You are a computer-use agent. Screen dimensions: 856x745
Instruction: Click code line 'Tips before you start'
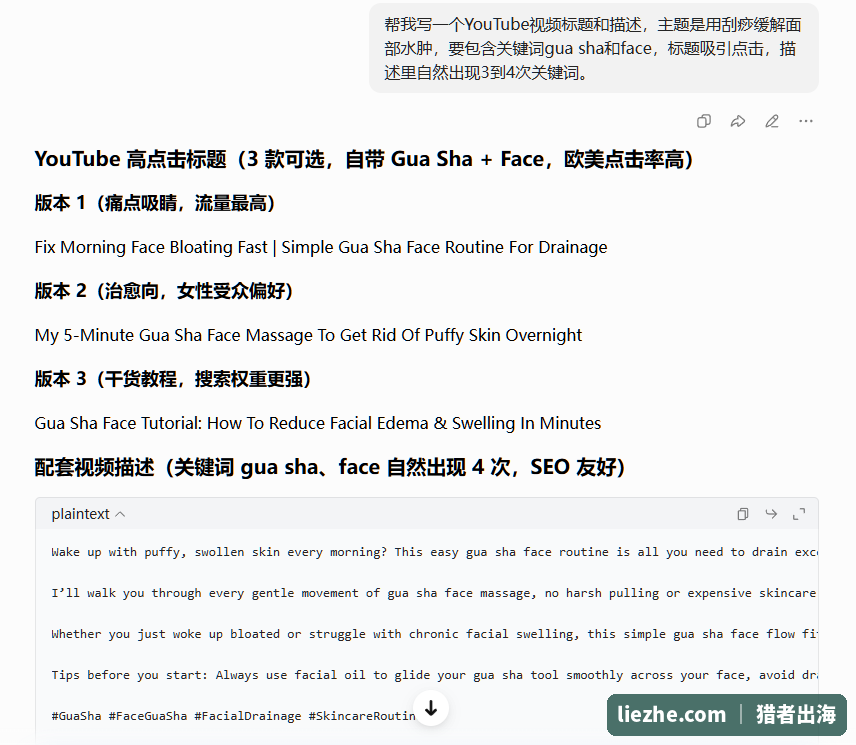pos(435,675)
